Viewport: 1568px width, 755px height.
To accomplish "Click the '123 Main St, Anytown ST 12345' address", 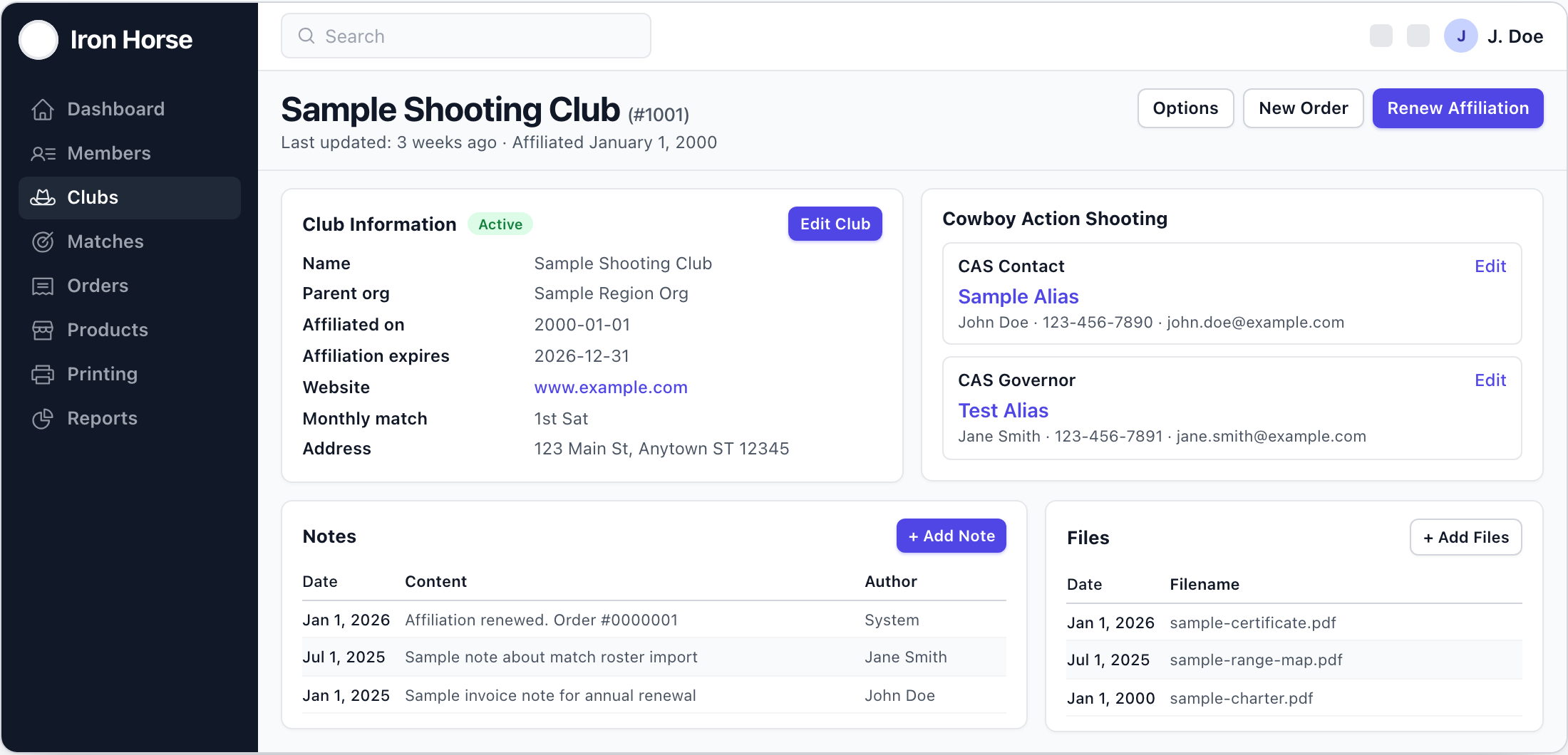I will click(x=661, y=448).
